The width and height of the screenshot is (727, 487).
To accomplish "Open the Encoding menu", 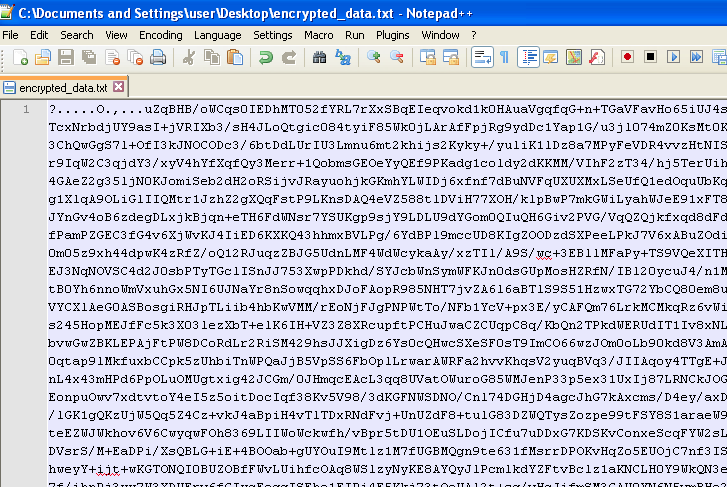I will [x=160, y=35].
